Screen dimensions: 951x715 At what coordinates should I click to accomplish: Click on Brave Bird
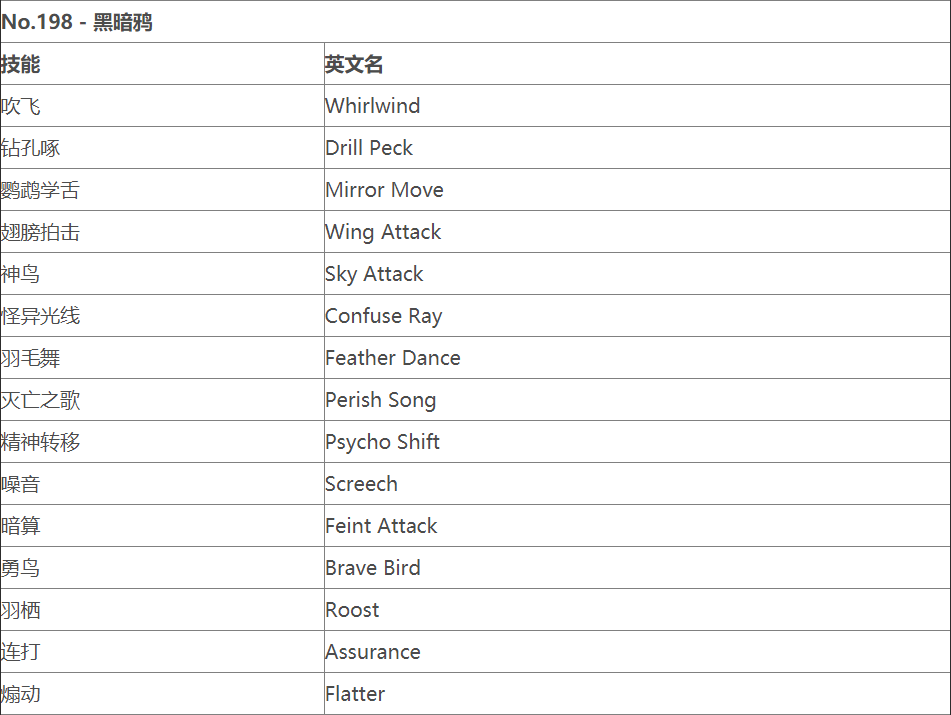tap(372, 568)
